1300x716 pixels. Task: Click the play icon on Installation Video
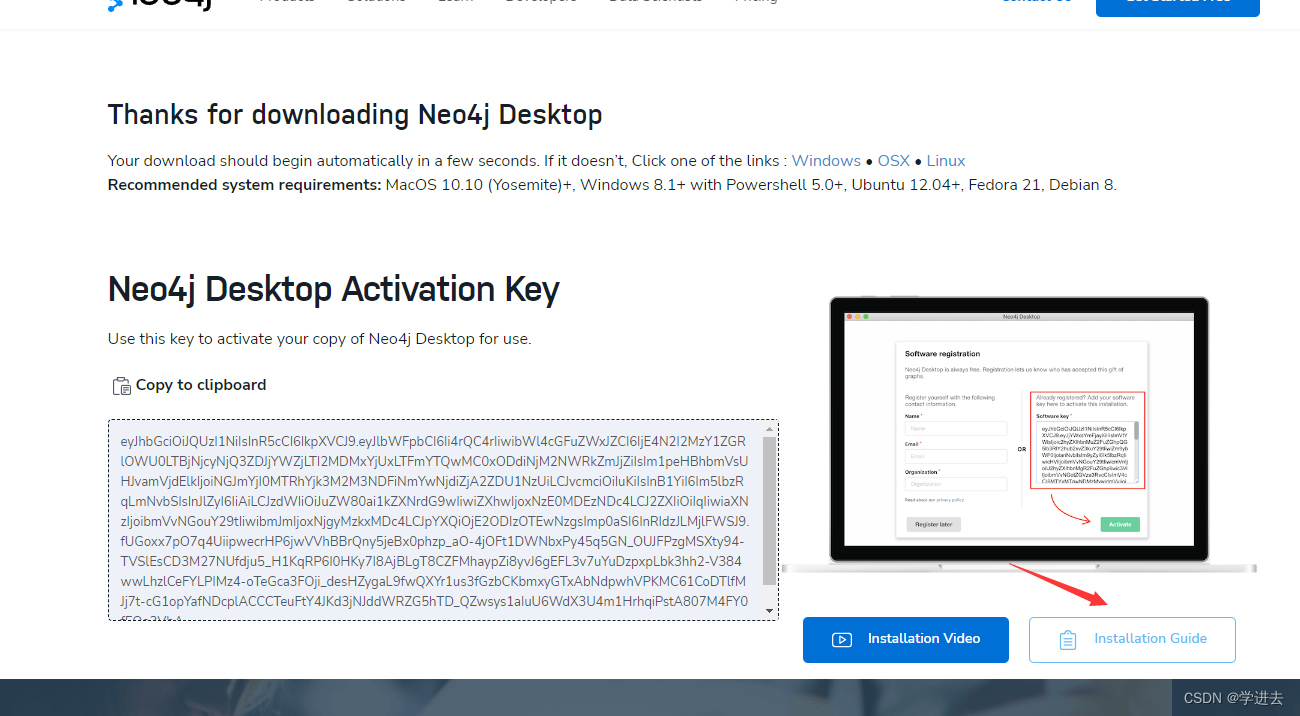[842, 639]
